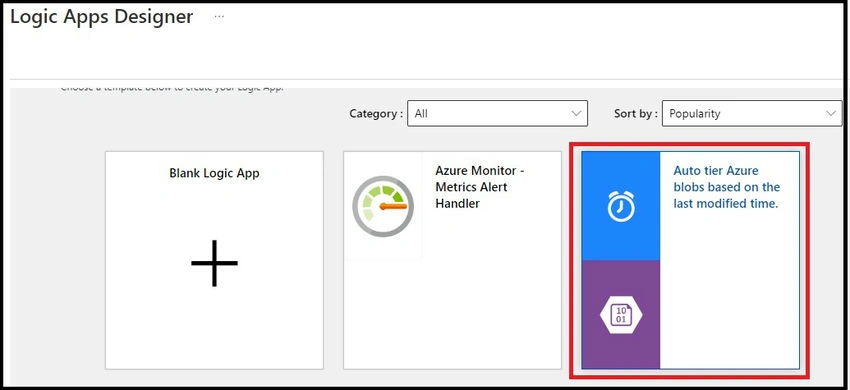Select Azure Monitor - Metrics Alert Handler title
This screenshot has width=850, height=390.
[x=480, y=187]
